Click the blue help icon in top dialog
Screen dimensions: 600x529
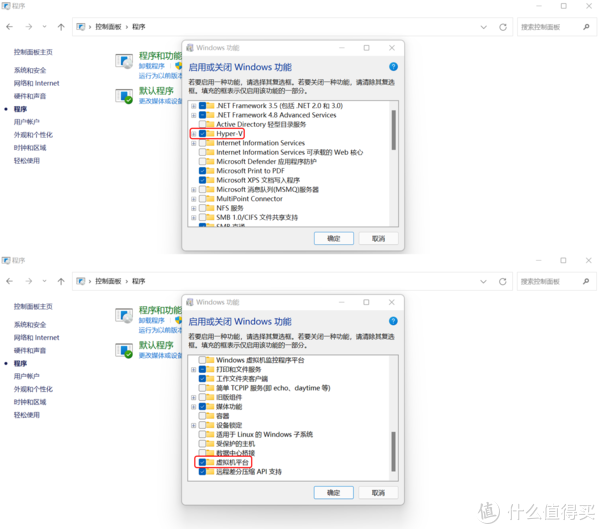pos(393,67)
